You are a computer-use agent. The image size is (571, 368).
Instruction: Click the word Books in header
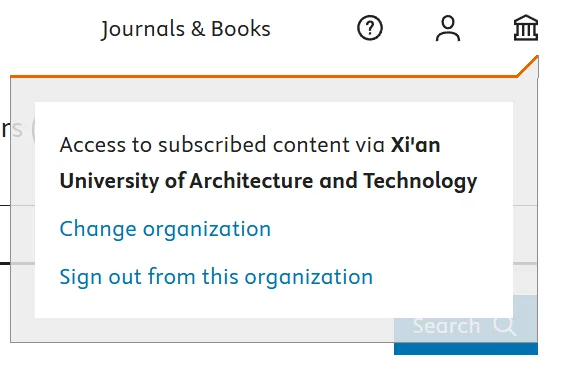point(241,29)
